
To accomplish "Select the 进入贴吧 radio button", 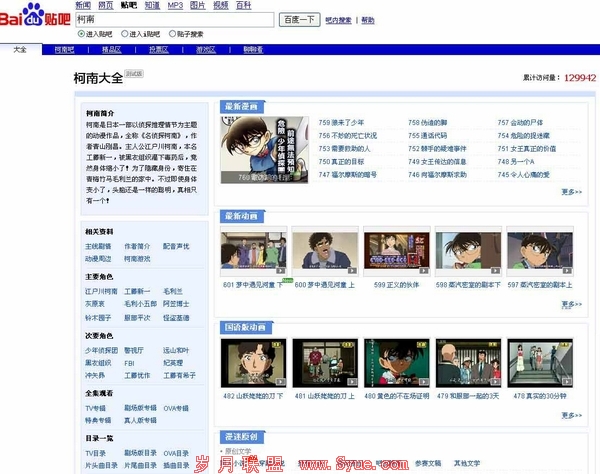I will click(81, 34).
